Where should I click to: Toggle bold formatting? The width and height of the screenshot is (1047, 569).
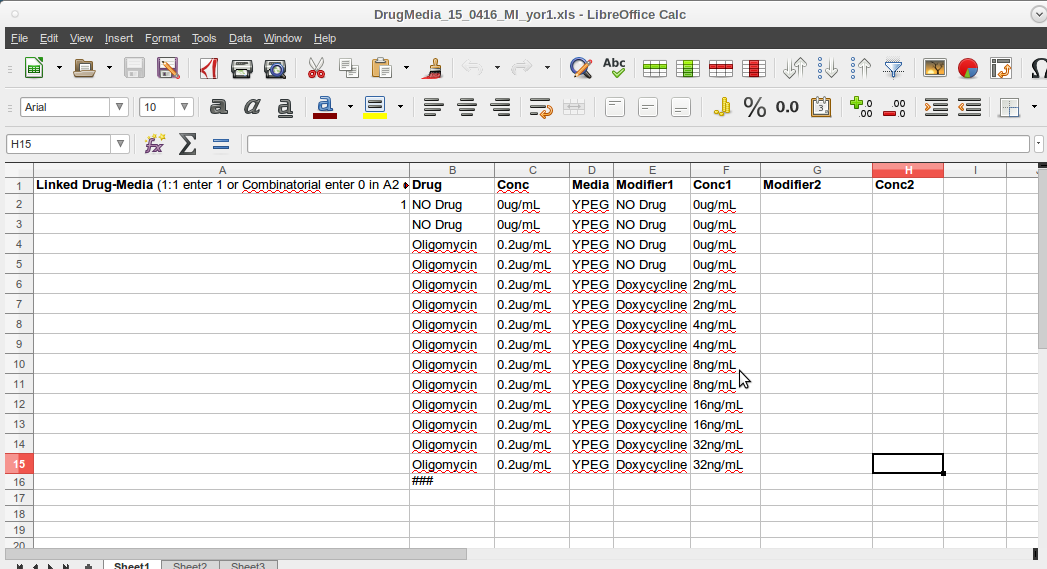(219, 107)
